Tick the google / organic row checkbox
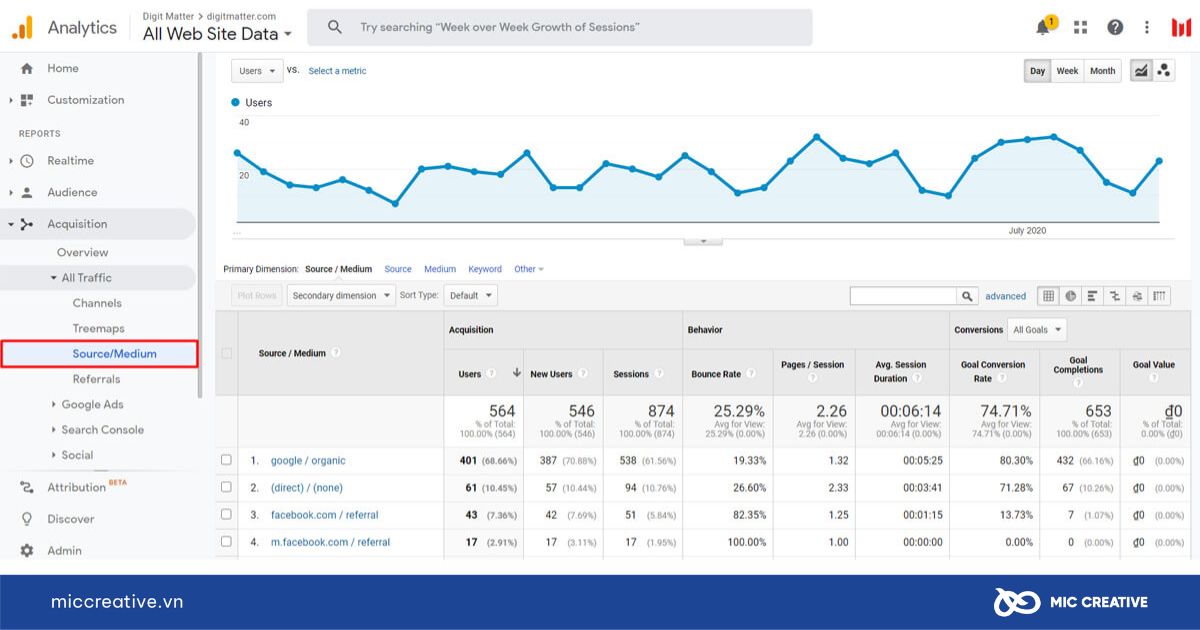Screen dimensions: 1200x630 [x=226, y=460]
